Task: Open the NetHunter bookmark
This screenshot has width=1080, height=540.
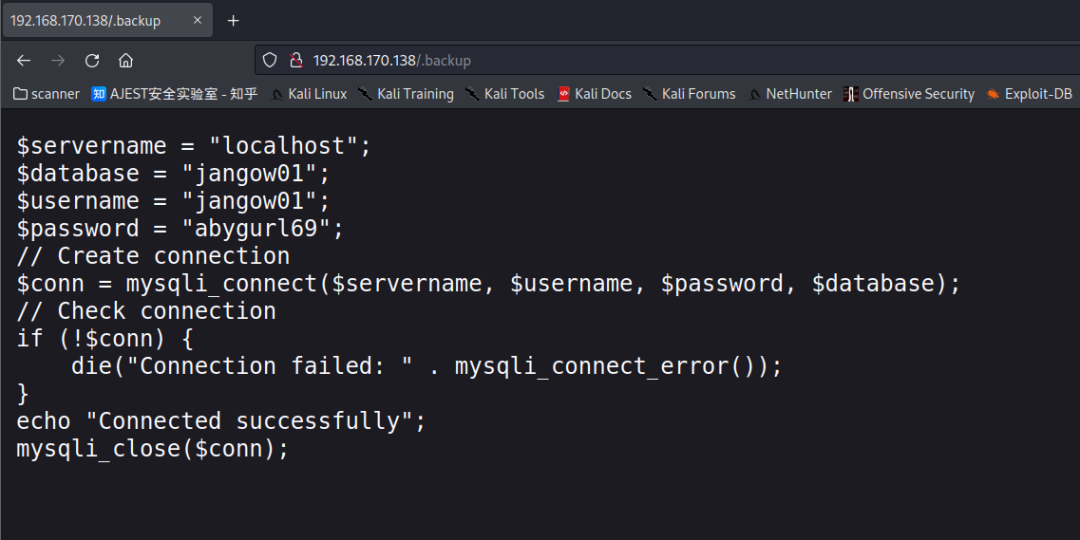Action: [x=790, y=94]
